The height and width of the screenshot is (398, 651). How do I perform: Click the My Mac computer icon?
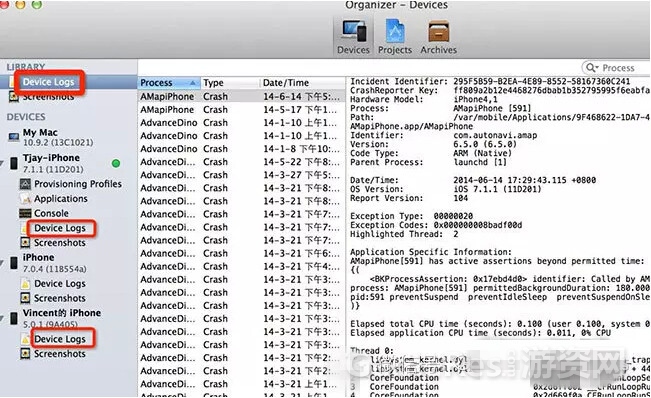click(14, 137)
